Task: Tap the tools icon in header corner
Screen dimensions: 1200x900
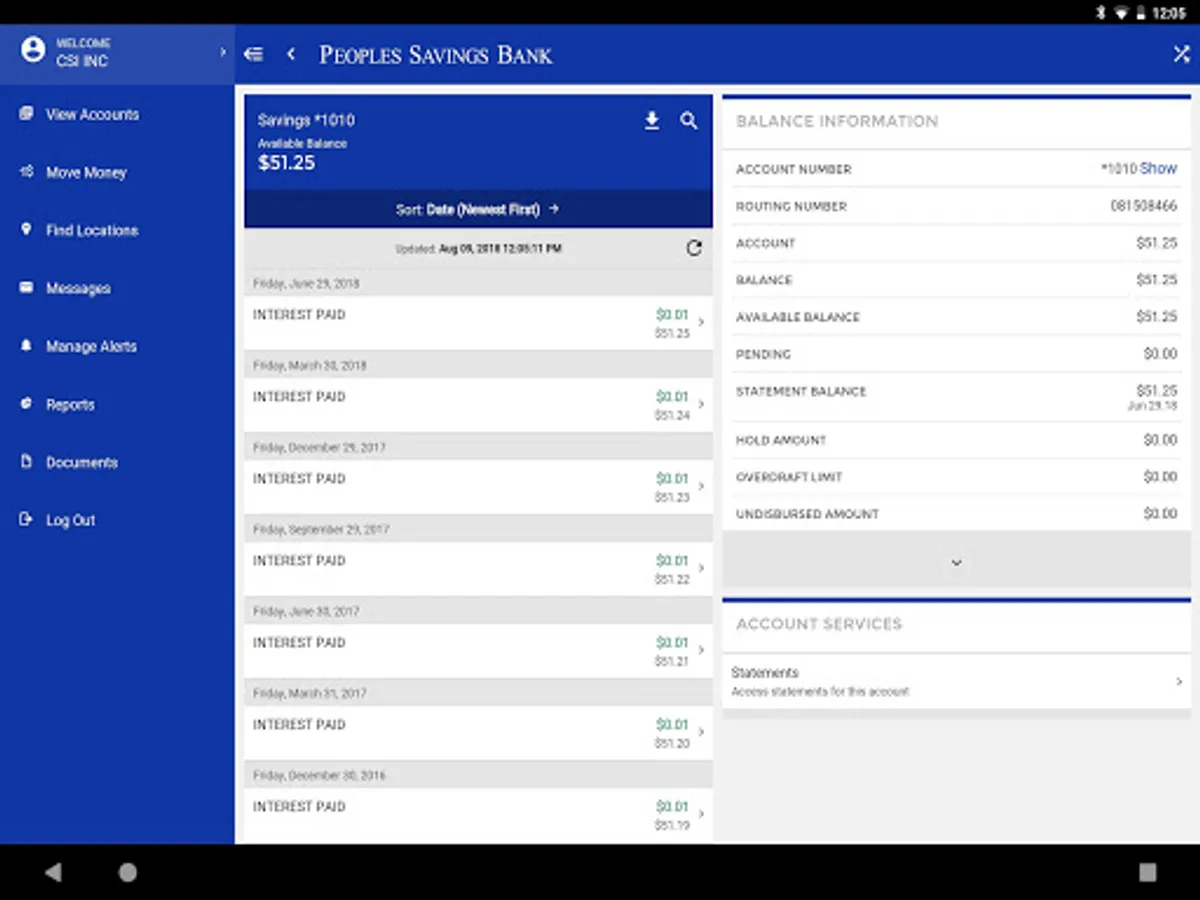Action: point(1181,54)
